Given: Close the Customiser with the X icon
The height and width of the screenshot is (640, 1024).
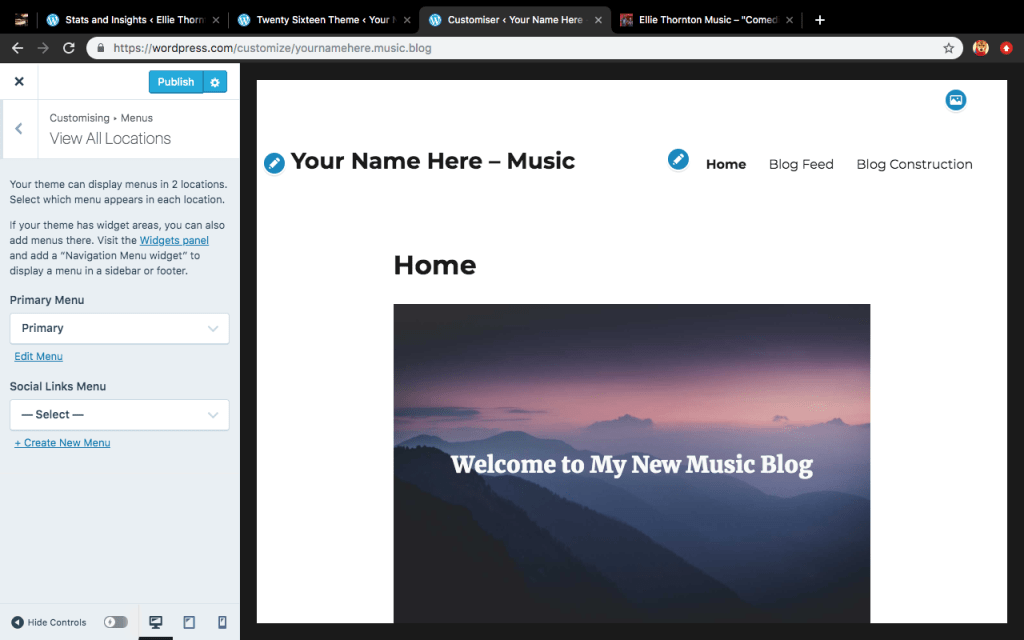Looking at the screenshot, I should pos(19,82).
